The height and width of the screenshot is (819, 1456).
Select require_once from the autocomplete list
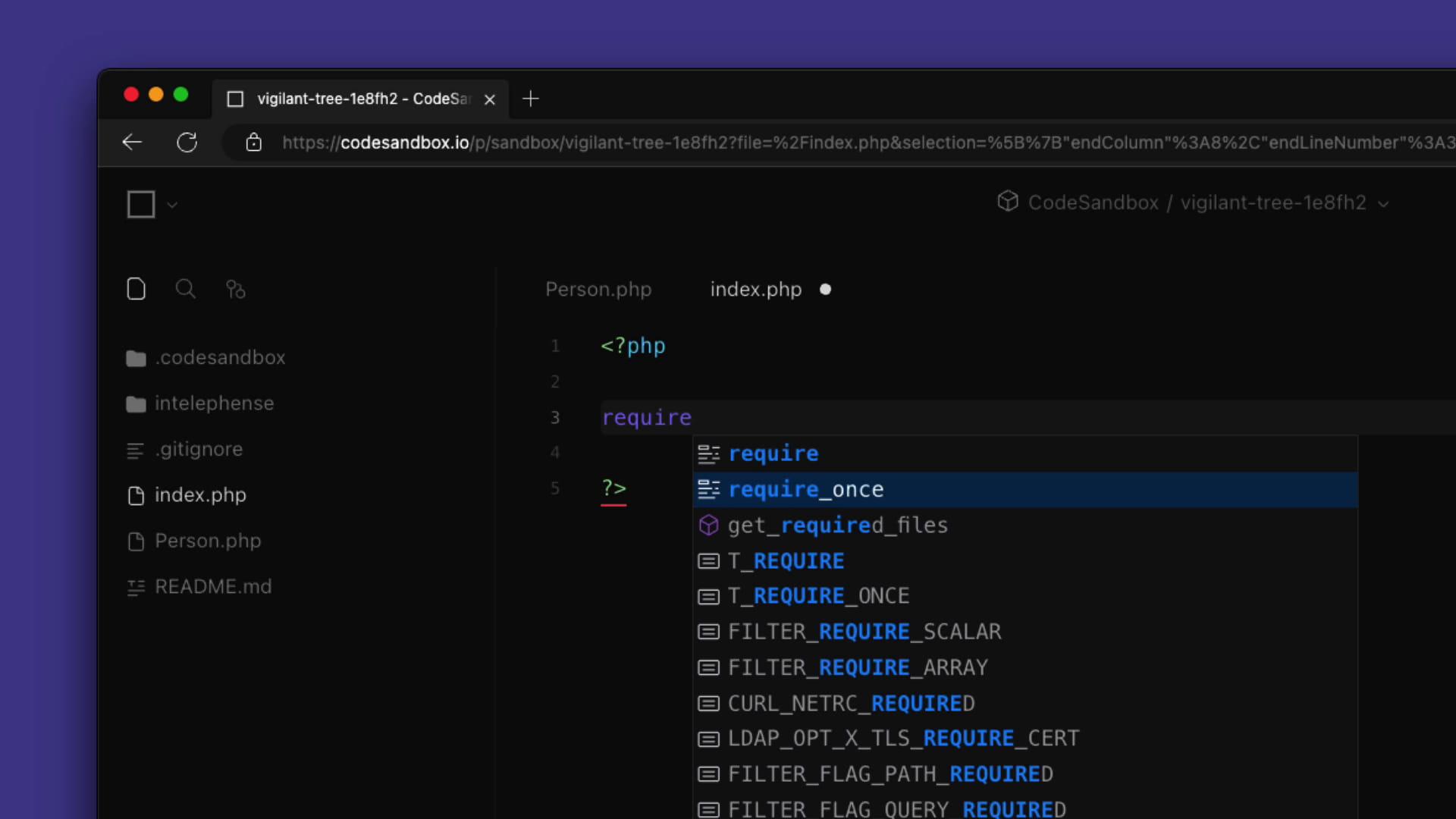pyautogui.click(x=806, y=489)
